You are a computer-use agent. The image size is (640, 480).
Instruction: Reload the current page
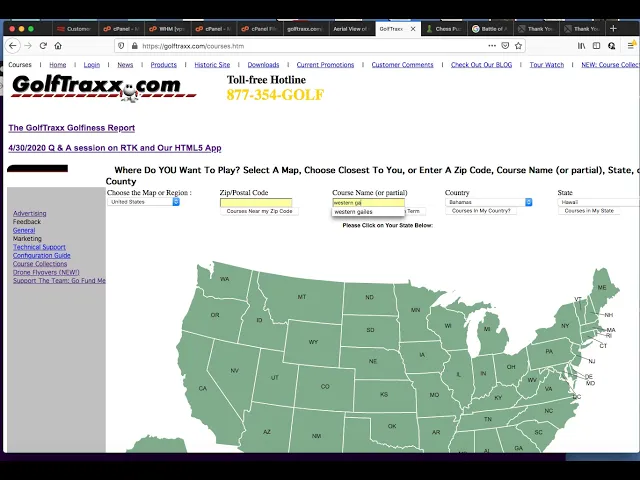(43, 46)
